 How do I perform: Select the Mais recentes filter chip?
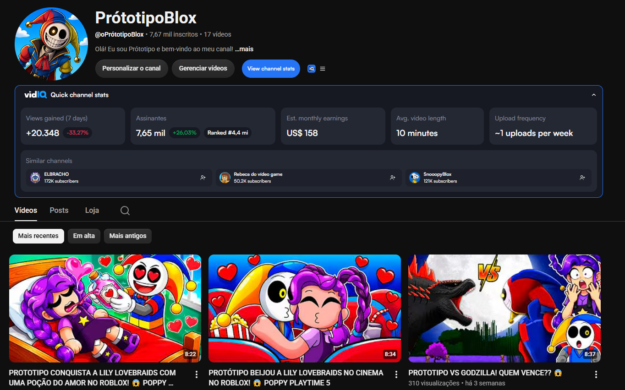pos(38,236)
